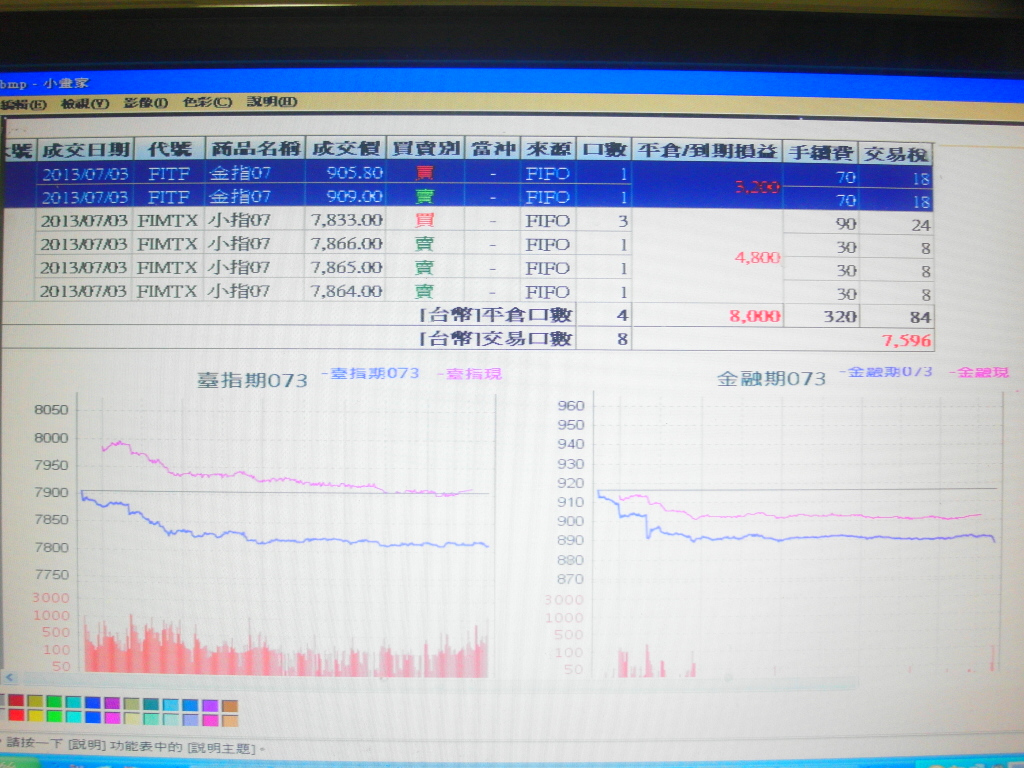Click the 手續費 column header
Image resolution: width=1024 pixels, height=768 pixels.
tap(821, 153)
